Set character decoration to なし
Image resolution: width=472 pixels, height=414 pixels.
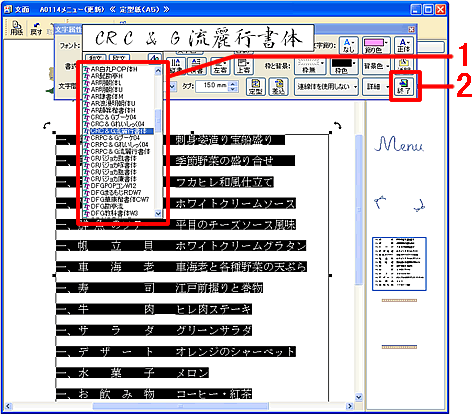[349, 45]
